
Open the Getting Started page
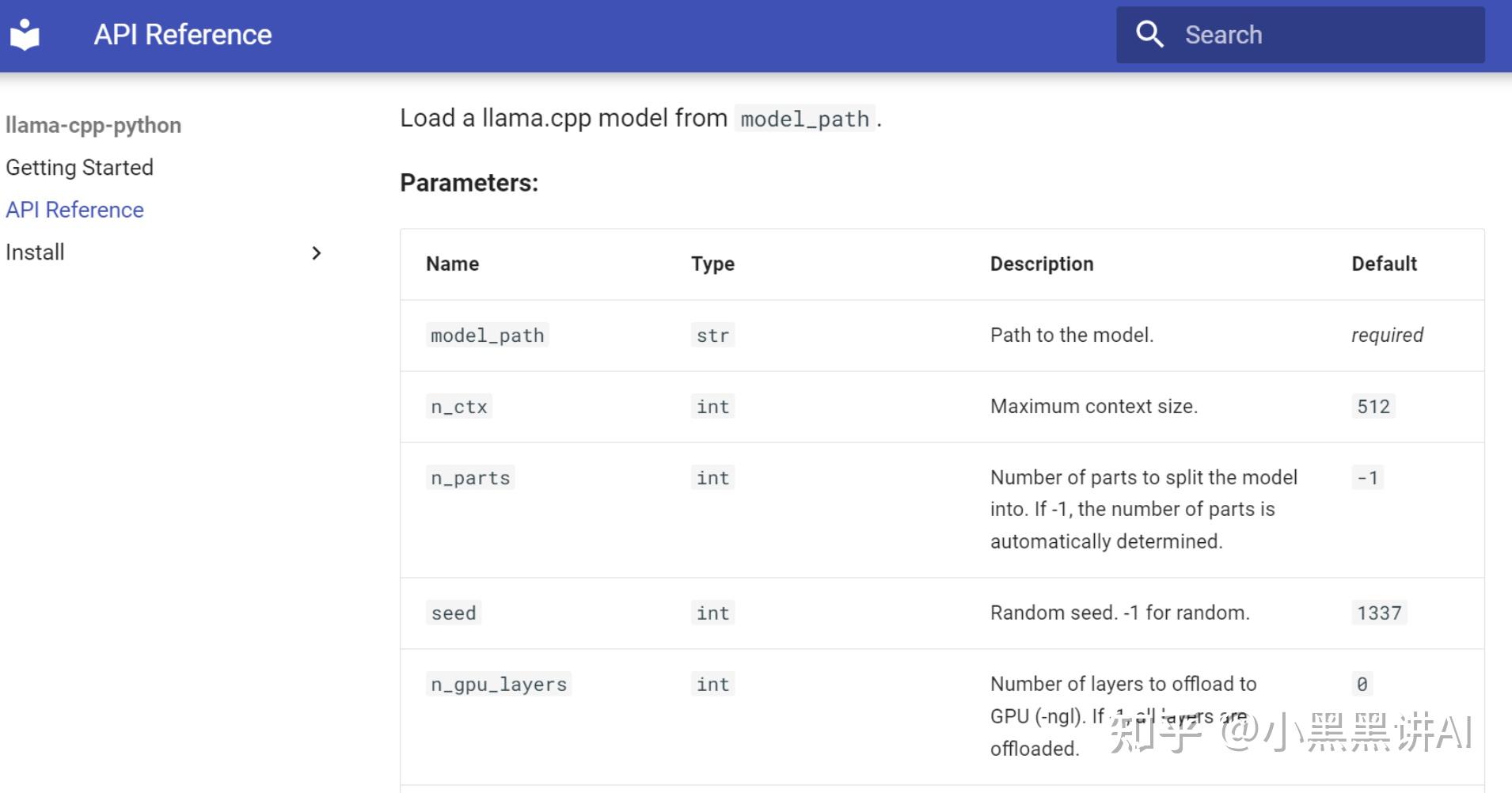(79, 168)
